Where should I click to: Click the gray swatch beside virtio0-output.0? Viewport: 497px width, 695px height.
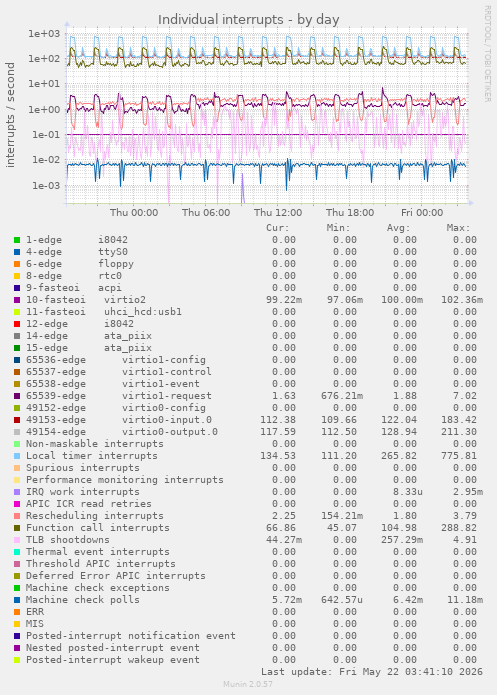point(17,432)
